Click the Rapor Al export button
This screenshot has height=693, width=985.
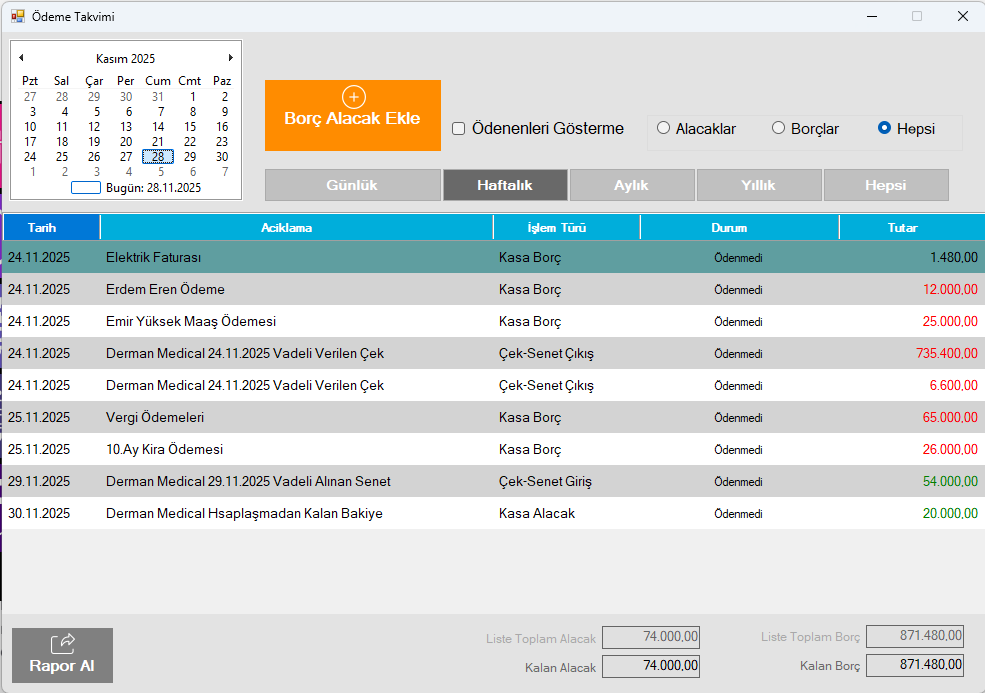pos(62,655)
